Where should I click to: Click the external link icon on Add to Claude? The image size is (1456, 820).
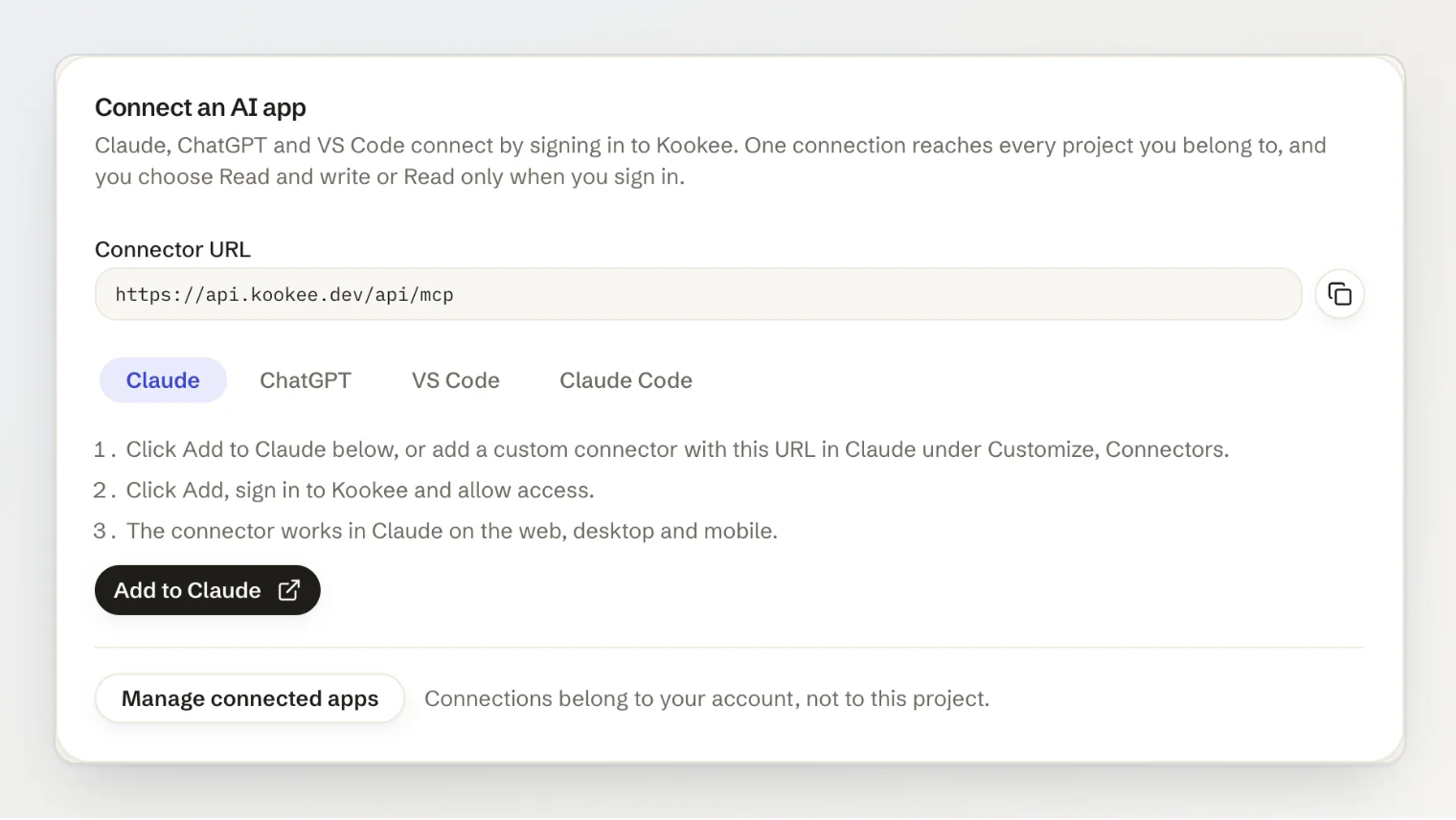288,590
